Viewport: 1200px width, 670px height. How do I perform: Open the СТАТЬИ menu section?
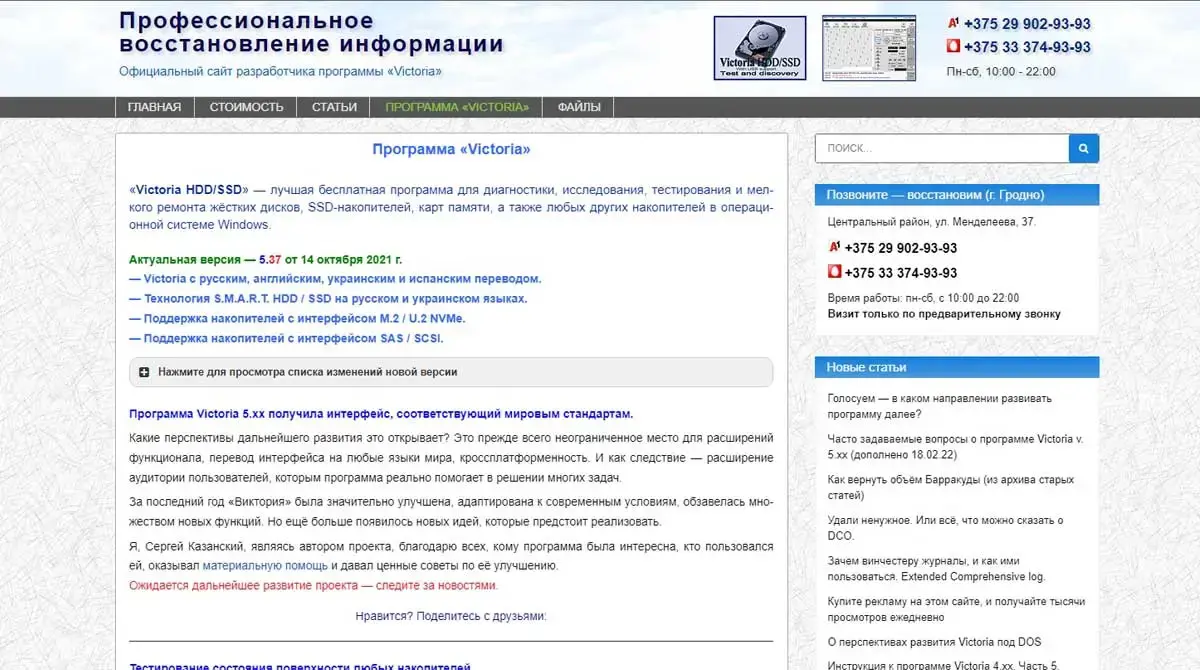pos(334,107)
